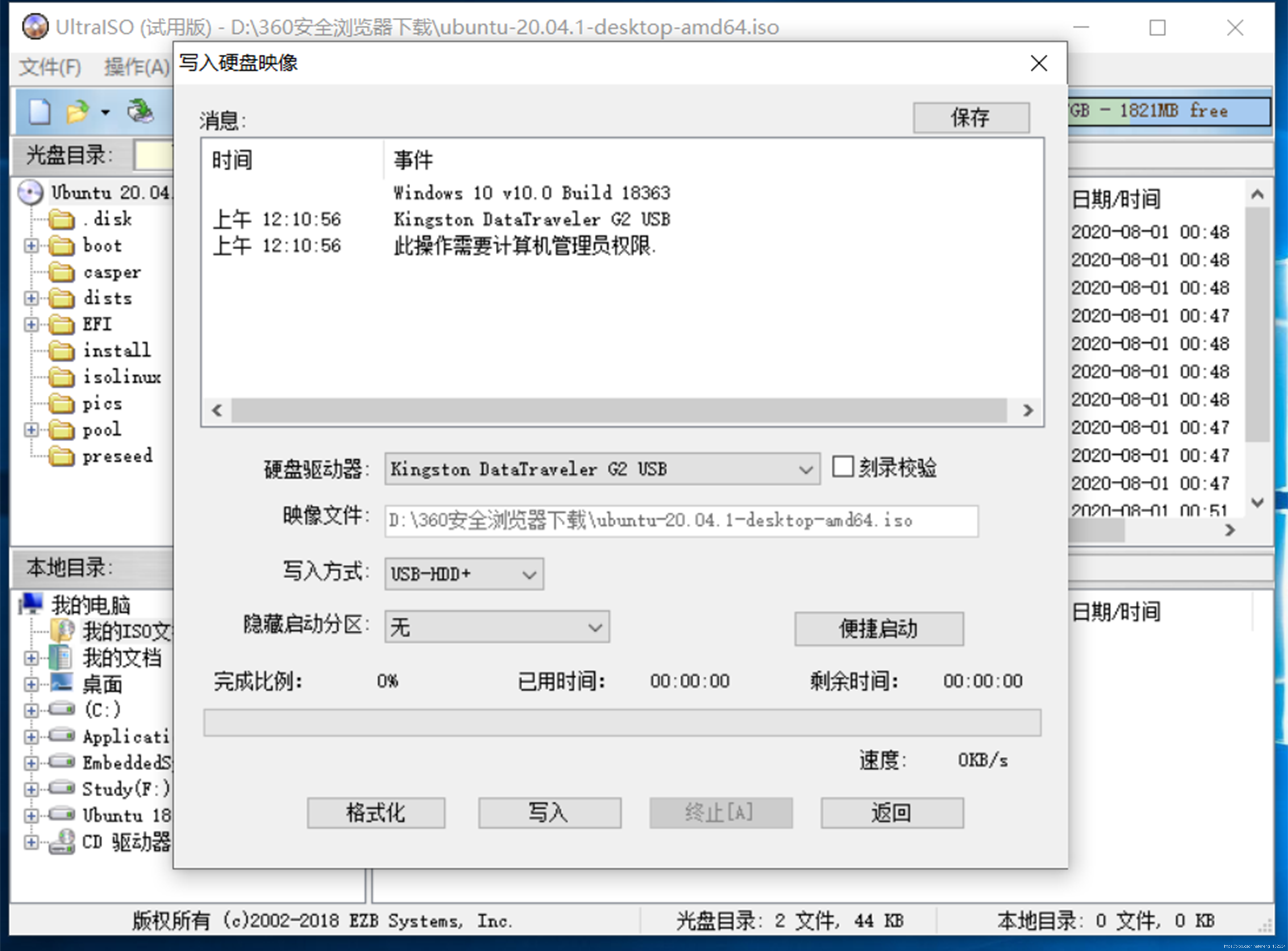
Task: Select the EFI folder icon
Action: (x=62, y=325)
